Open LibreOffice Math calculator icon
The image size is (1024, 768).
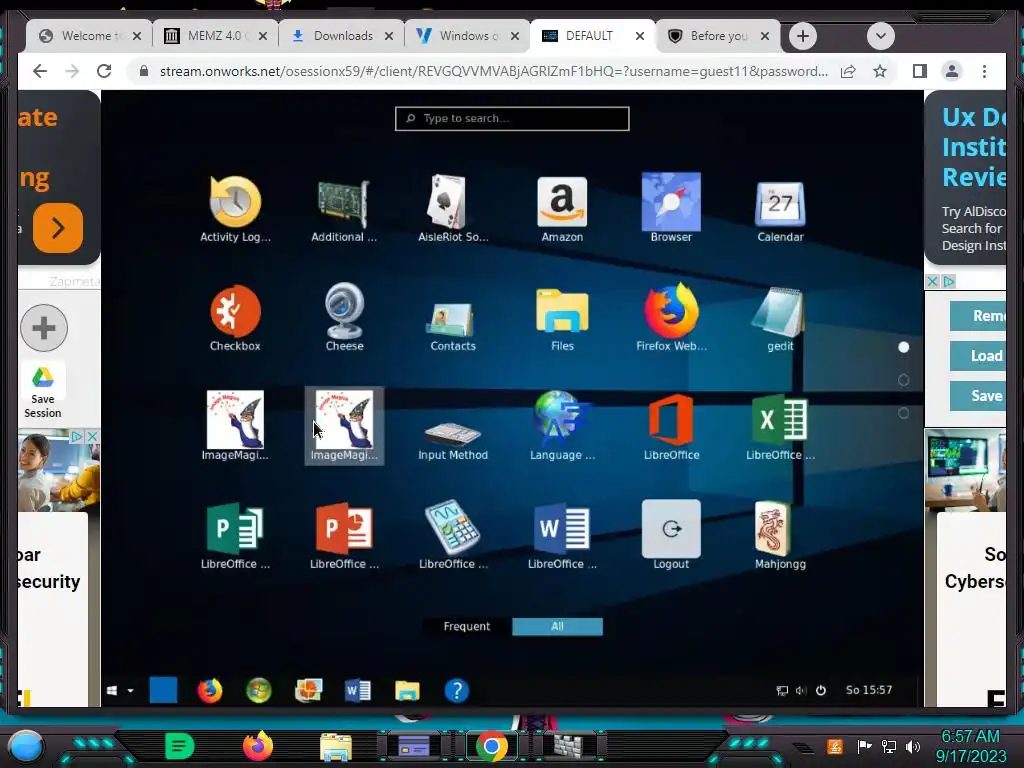(453, 536)
